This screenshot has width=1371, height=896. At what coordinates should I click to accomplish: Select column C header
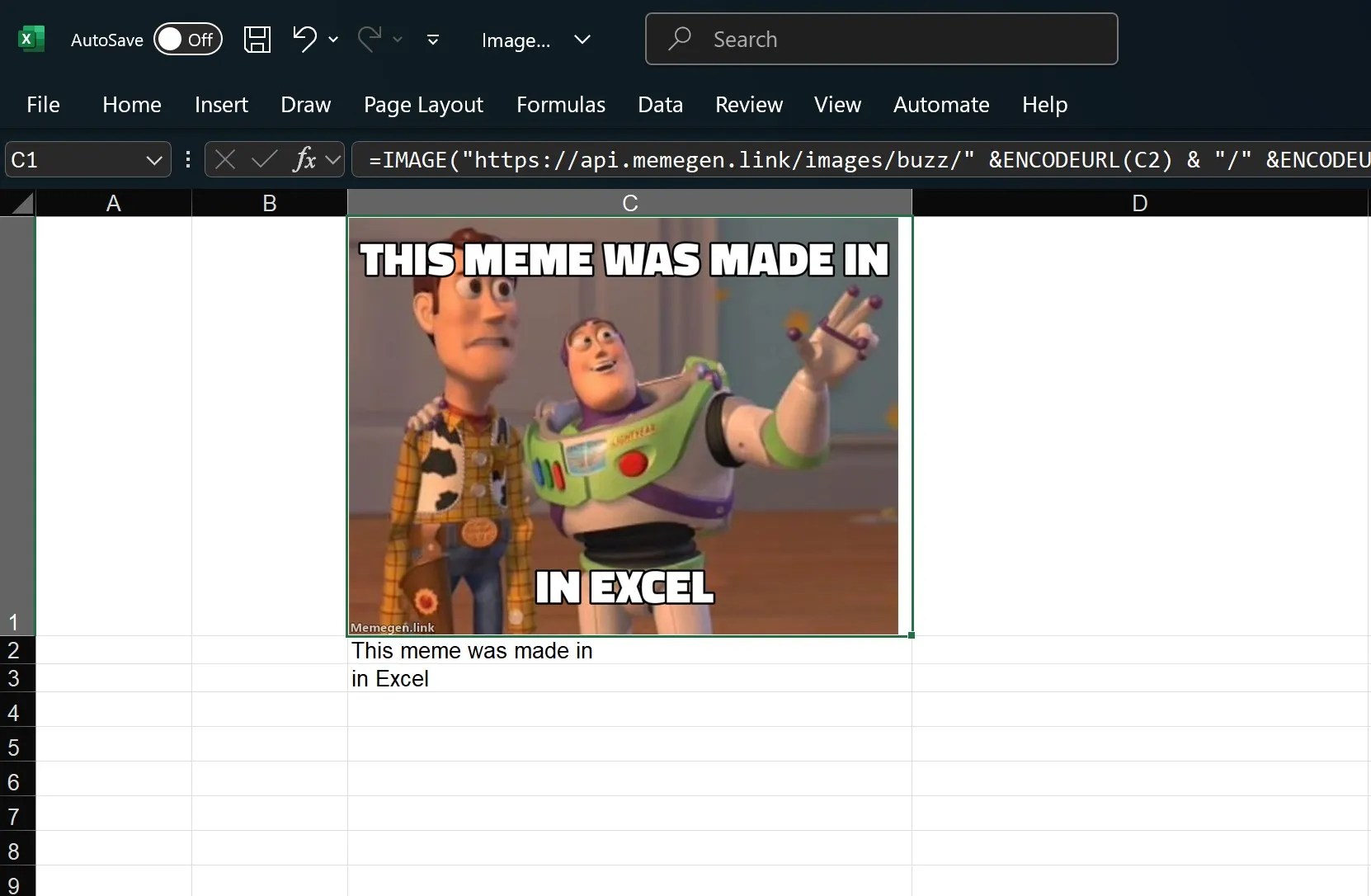tap(630, 203)
